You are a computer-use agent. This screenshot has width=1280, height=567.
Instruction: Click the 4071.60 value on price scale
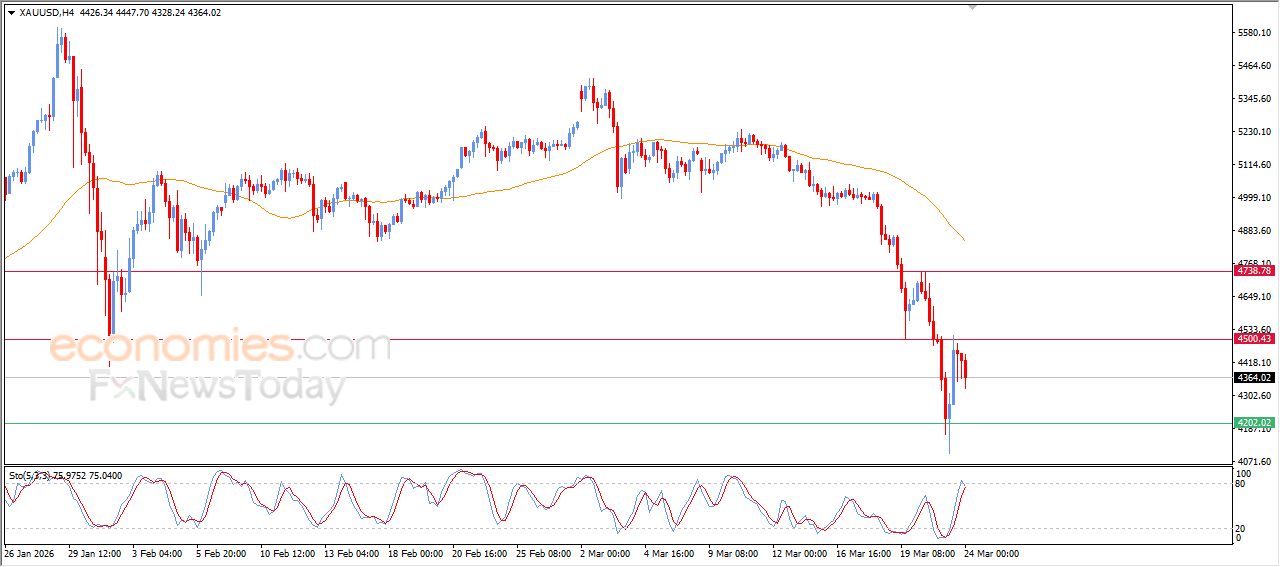pyautogui.click(x=1252, y=461)
